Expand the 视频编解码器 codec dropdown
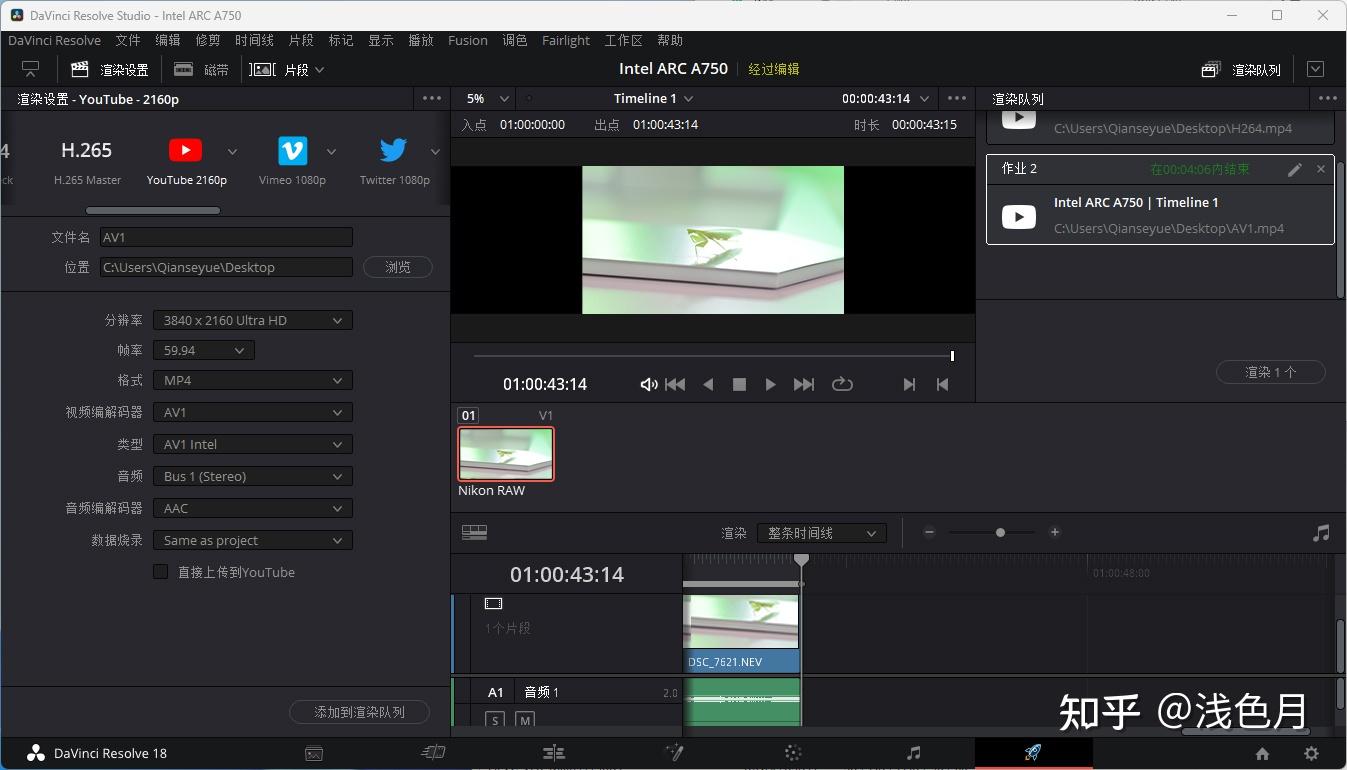The height and width of the screenshot is (770, 1347). pyautogui.click(x=252, y=411)
